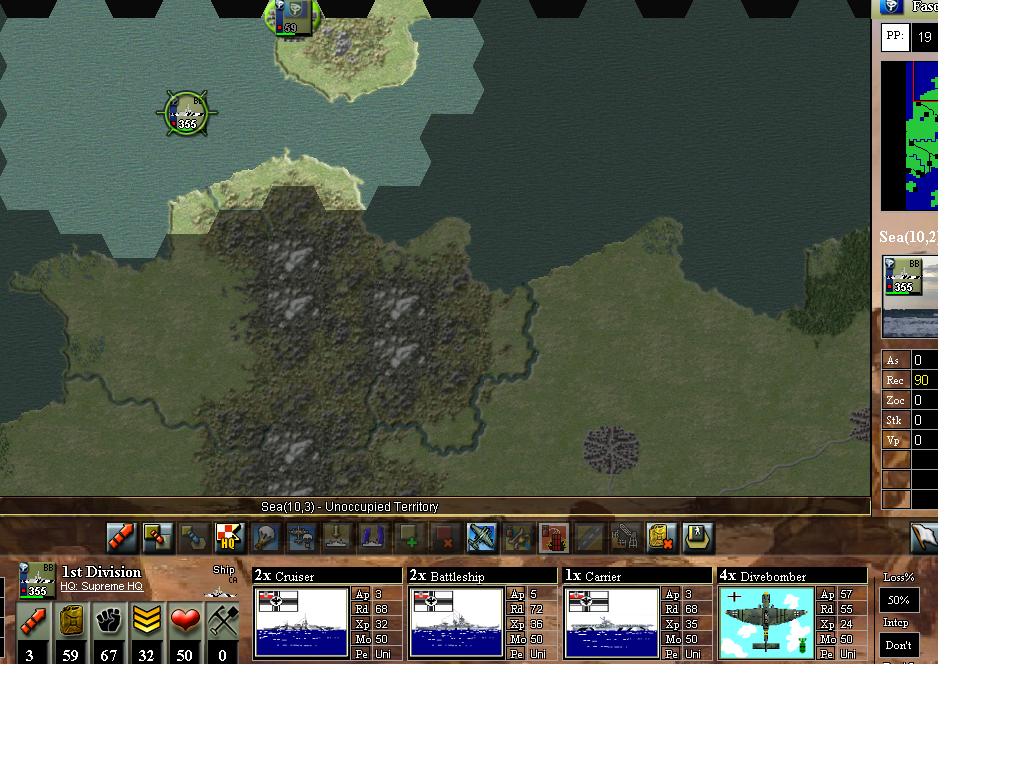Select the fleet unit counter 355 on map
The image size is (1018, 763).
[x=186, y=114]
